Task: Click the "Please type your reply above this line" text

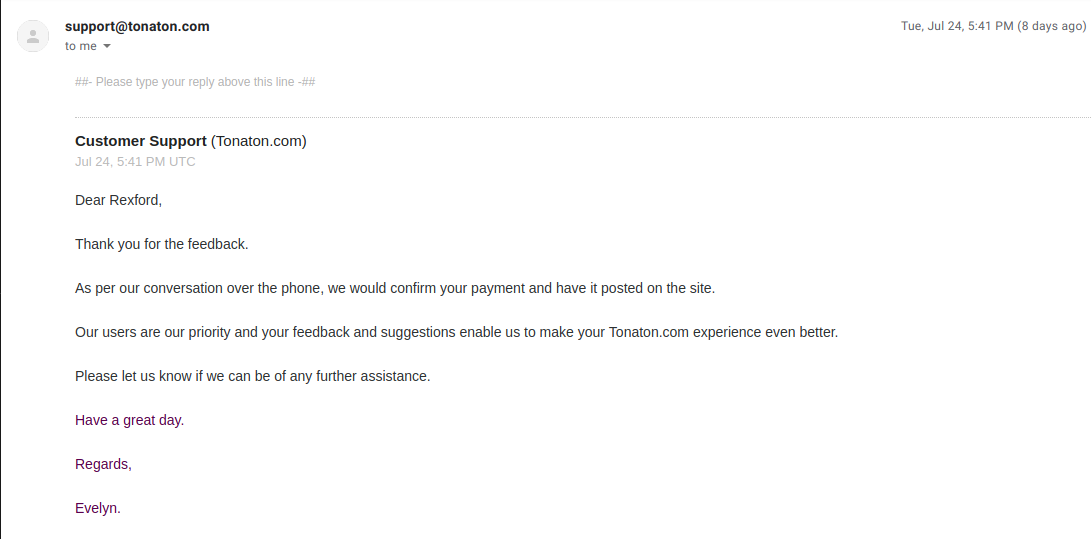Action: [195, 82]
